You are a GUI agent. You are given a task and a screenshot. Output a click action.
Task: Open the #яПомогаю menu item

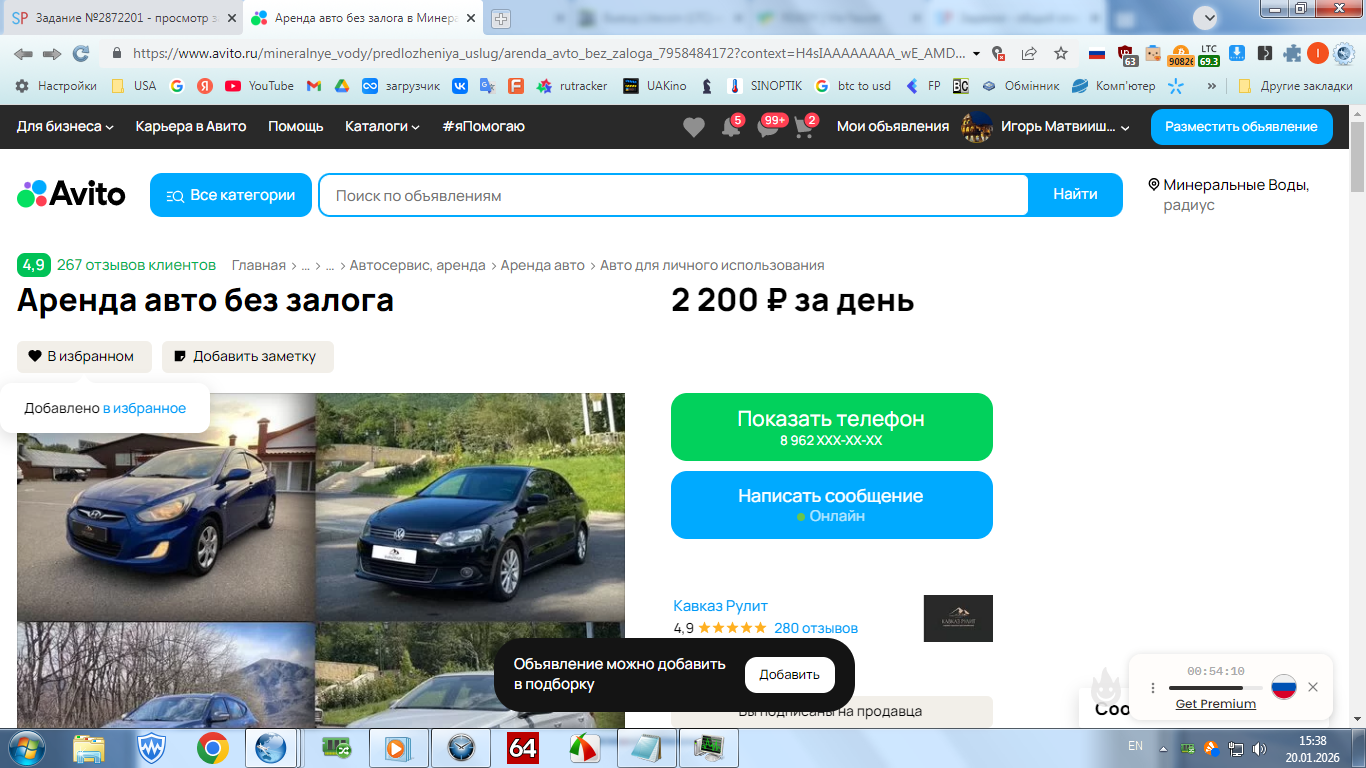coord(483,127)
